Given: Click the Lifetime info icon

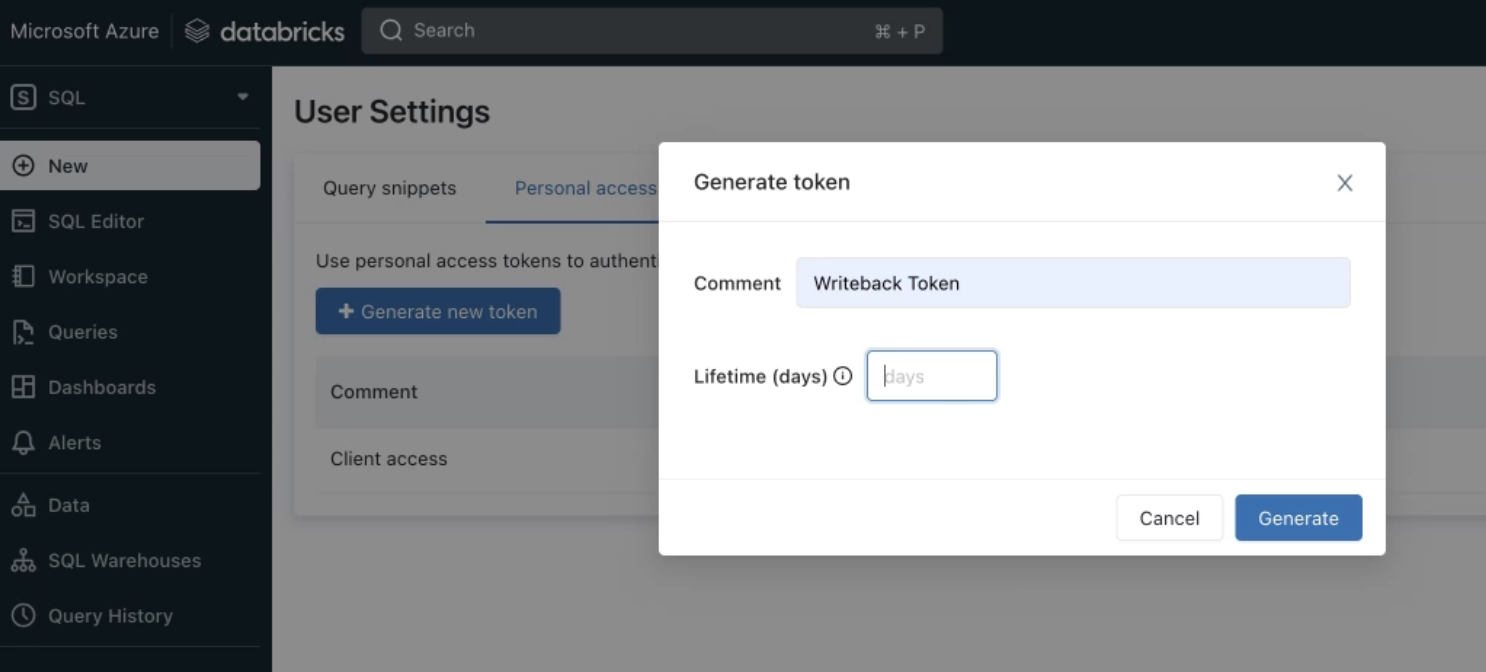Looking at the screenshot, I should (843, 376).
